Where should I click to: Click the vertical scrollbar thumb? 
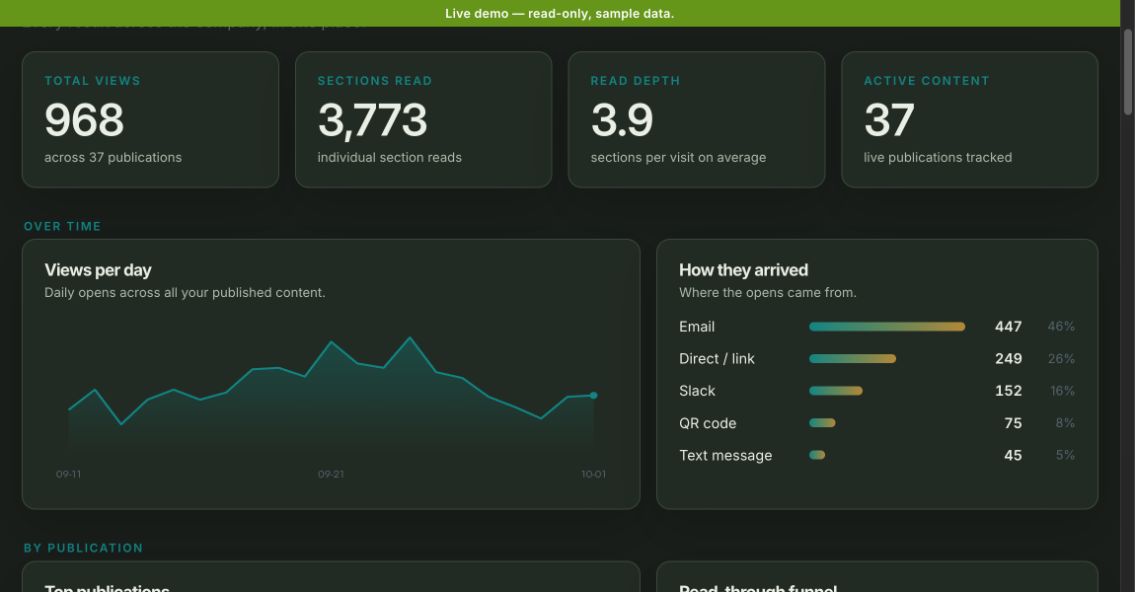coord(1127,71)
